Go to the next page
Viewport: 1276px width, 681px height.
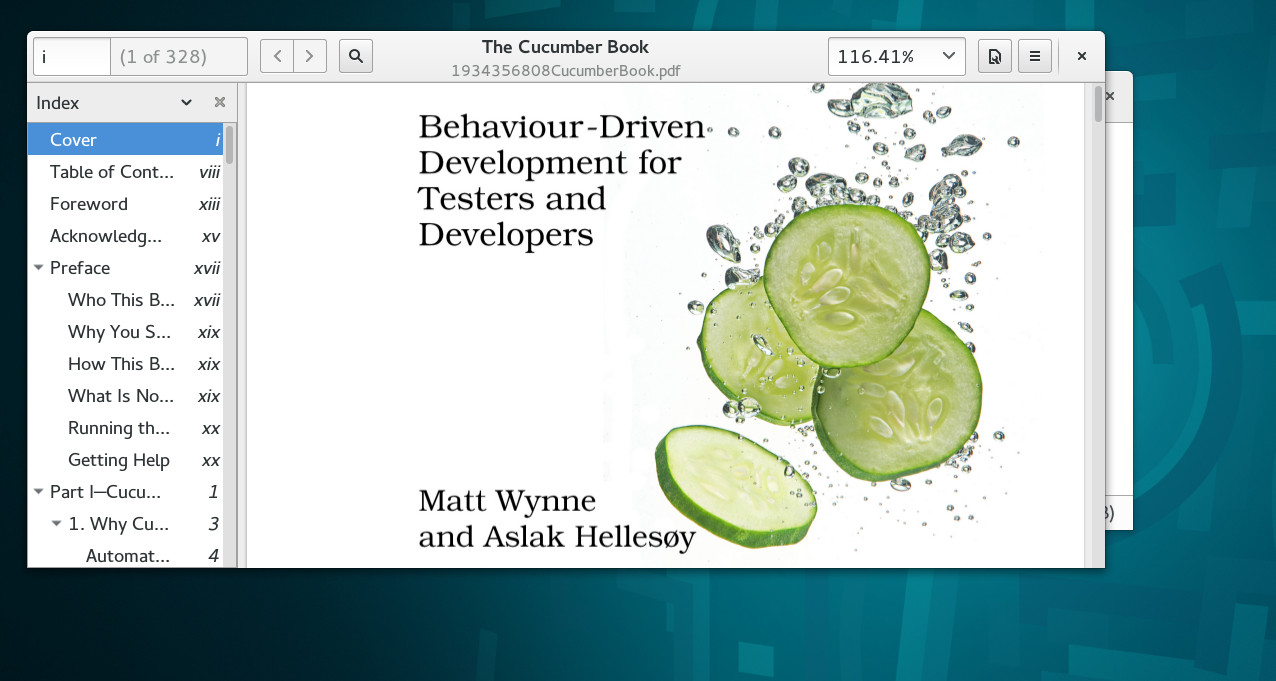(x=310, y=56)
